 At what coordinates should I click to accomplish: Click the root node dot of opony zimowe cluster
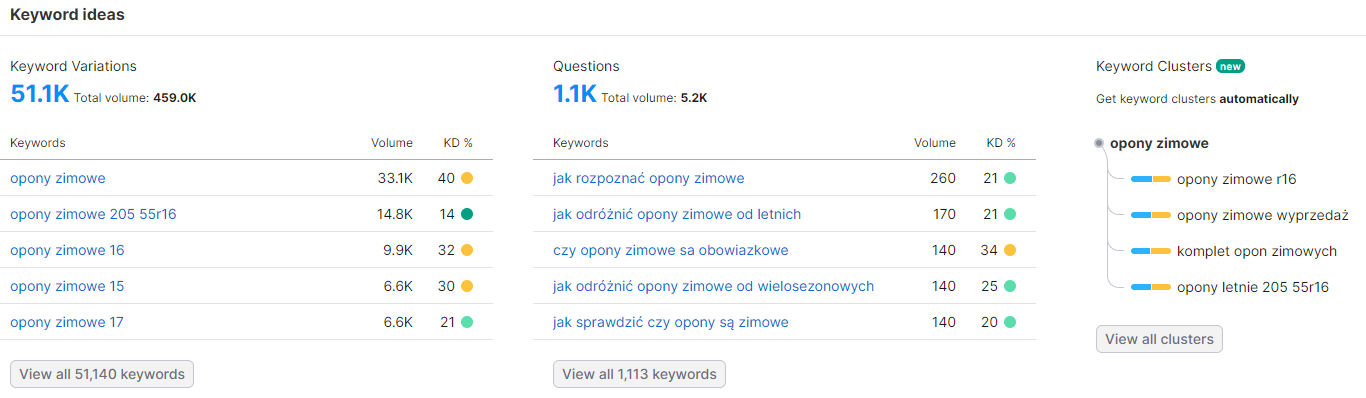pyautogui.click(x=1099, y=143)
